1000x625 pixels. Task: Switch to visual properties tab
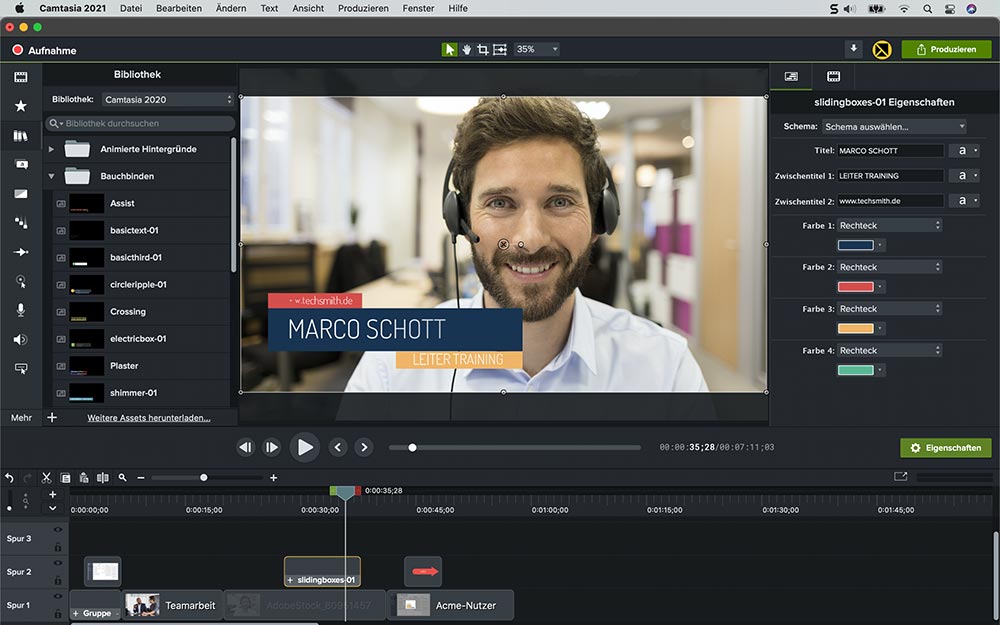[x=791, y=77]
